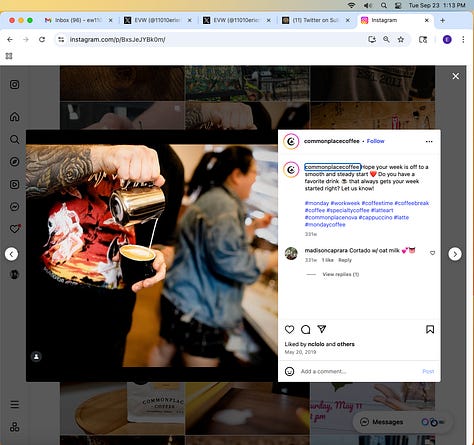Go to Home in Instagram sidebar
The width and height of the screenshot is (474, 445).
point(14,117)
